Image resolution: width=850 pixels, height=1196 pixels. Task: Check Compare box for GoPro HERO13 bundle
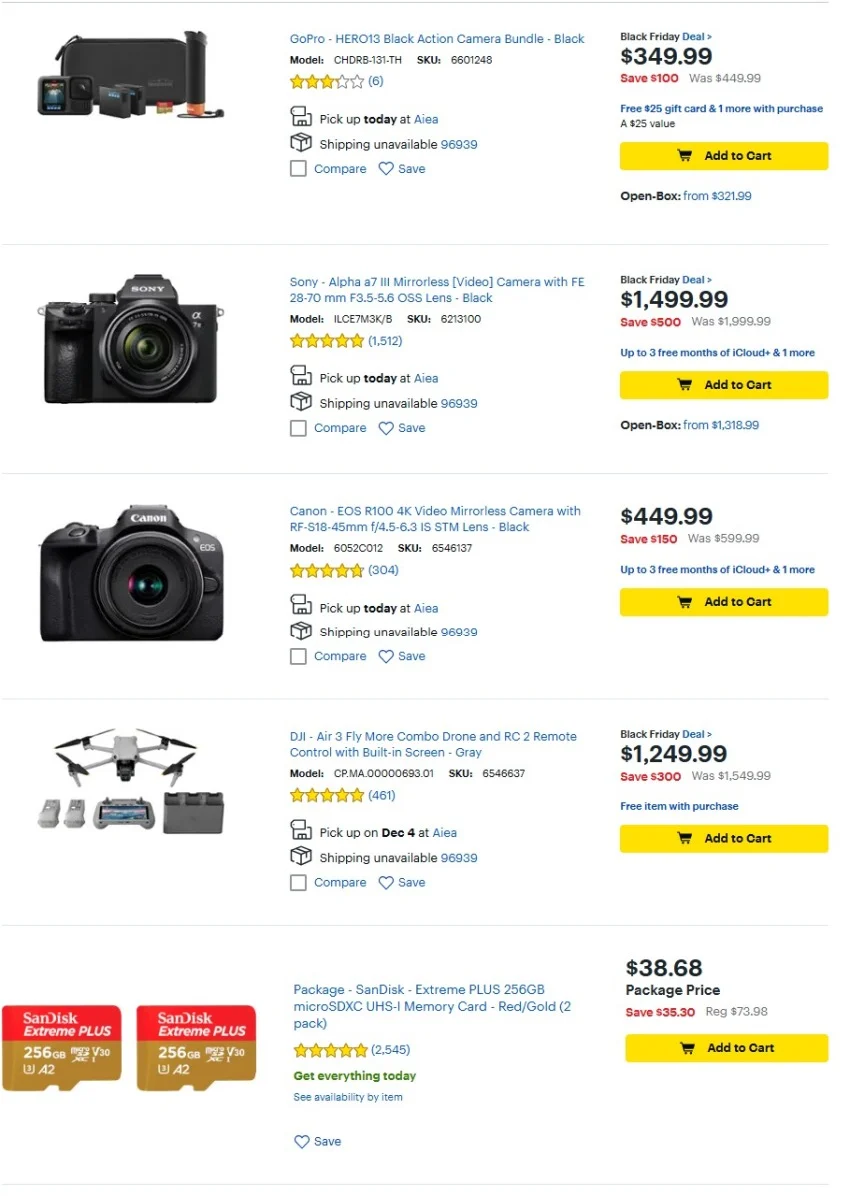298,169
